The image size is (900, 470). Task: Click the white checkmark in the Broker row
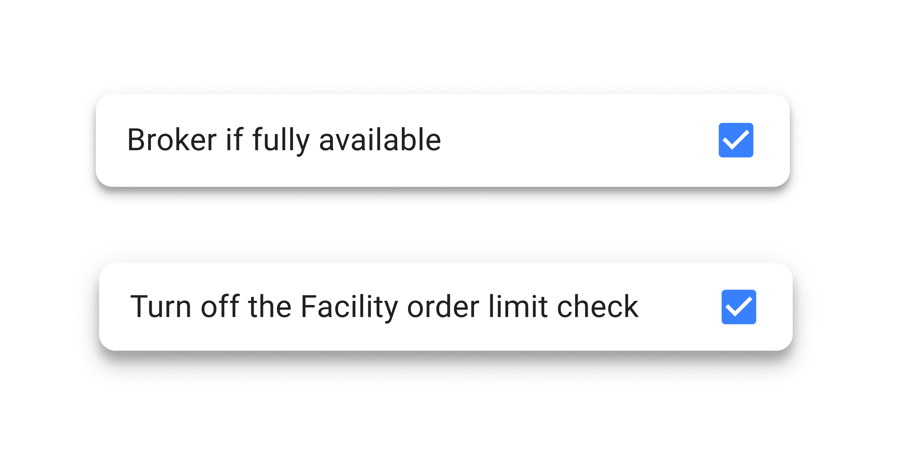tap(736, 140)
